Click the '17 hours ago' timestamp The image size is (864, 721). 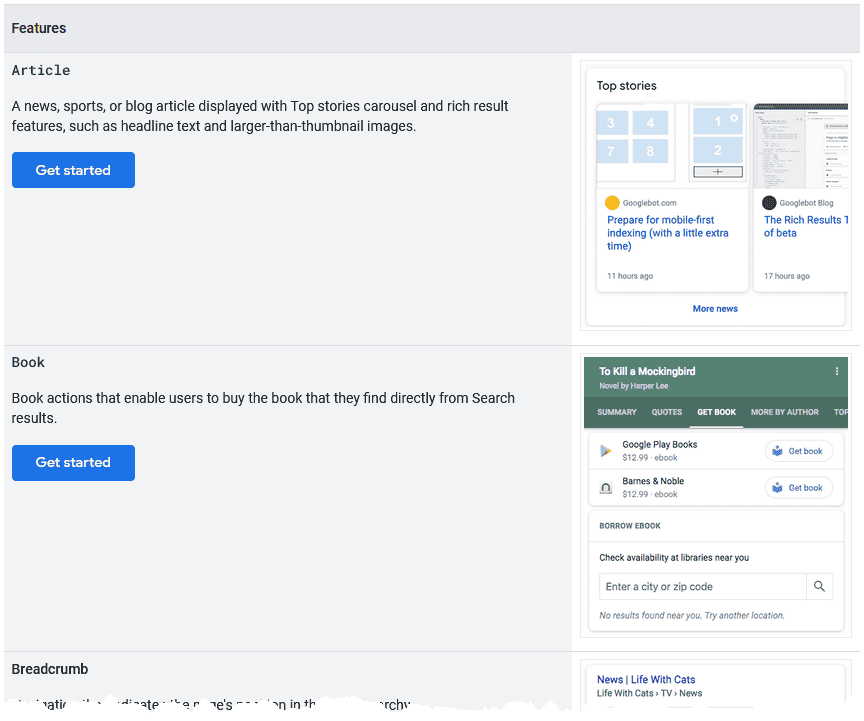click(x=786, y=276)
